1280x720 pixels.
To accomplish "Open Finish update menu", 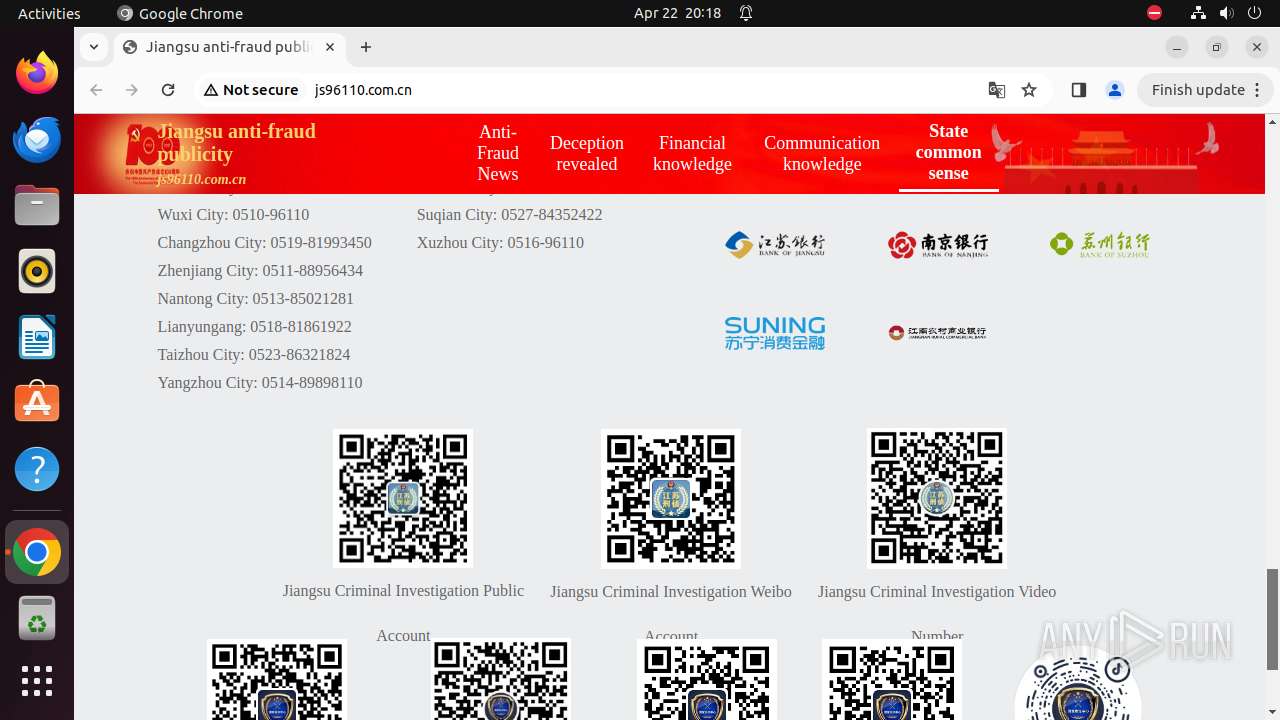I will click(x=1205, y=90).
